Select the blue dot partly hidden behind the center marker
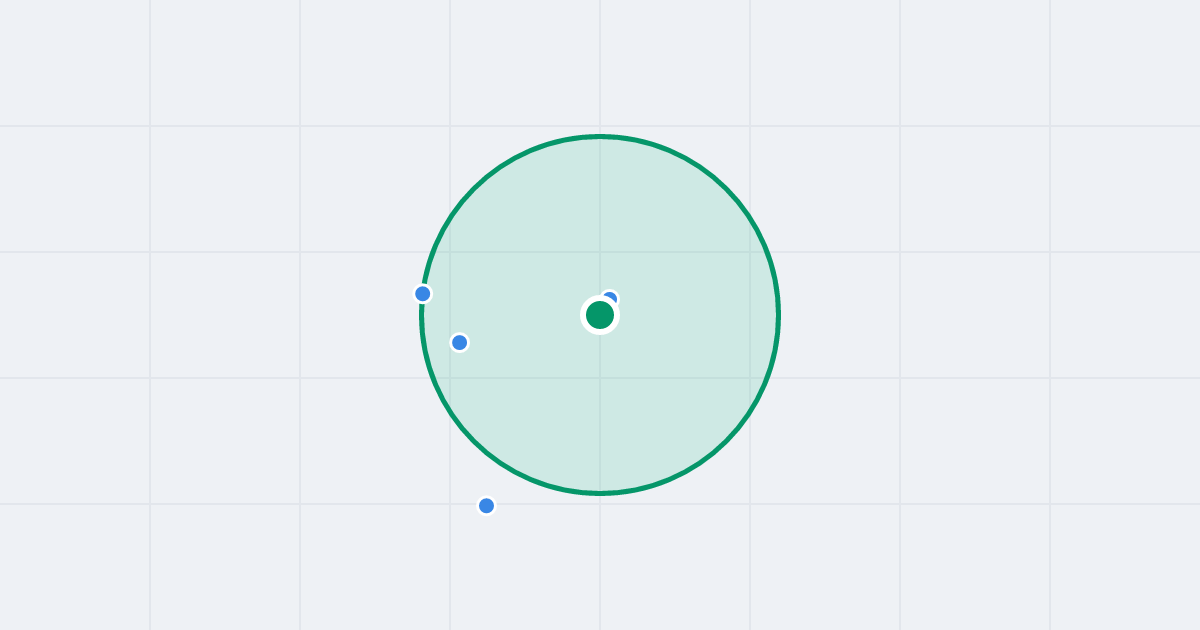The height and width of the screenshot is (630, 1200). tap(610, 298)
